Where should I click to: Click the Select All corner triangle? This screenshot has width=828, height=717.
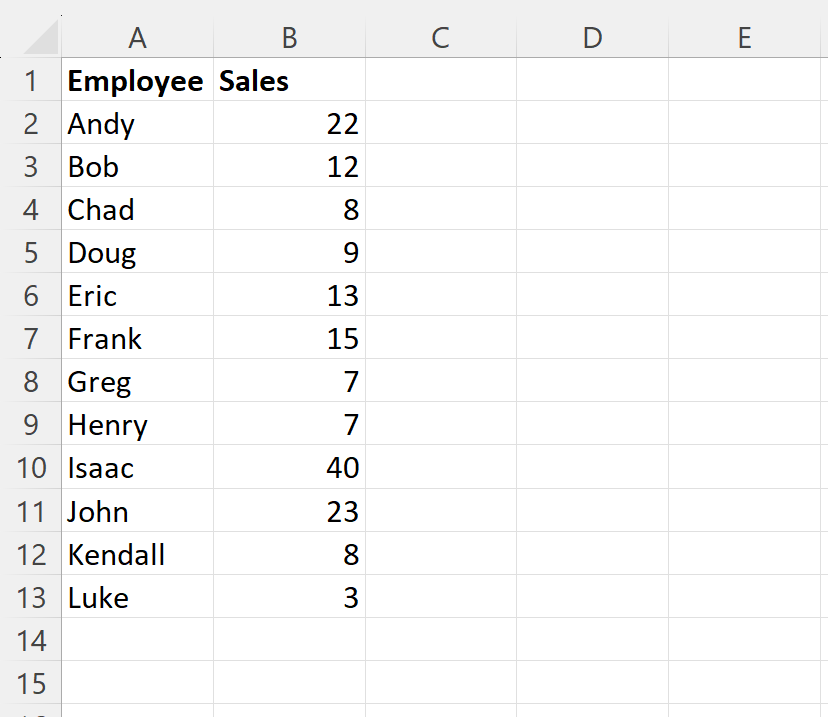tap(41, 37)
